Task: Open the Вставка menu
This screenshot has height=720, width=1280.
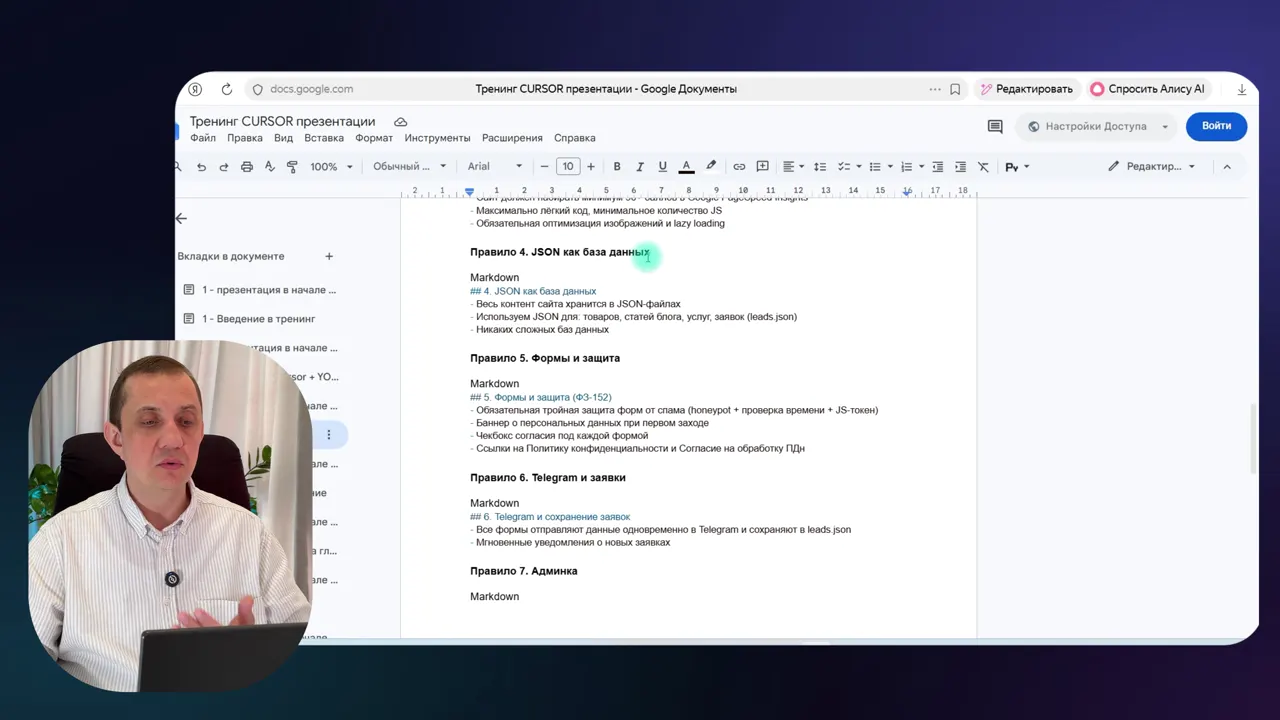Action: pos(324,138)
